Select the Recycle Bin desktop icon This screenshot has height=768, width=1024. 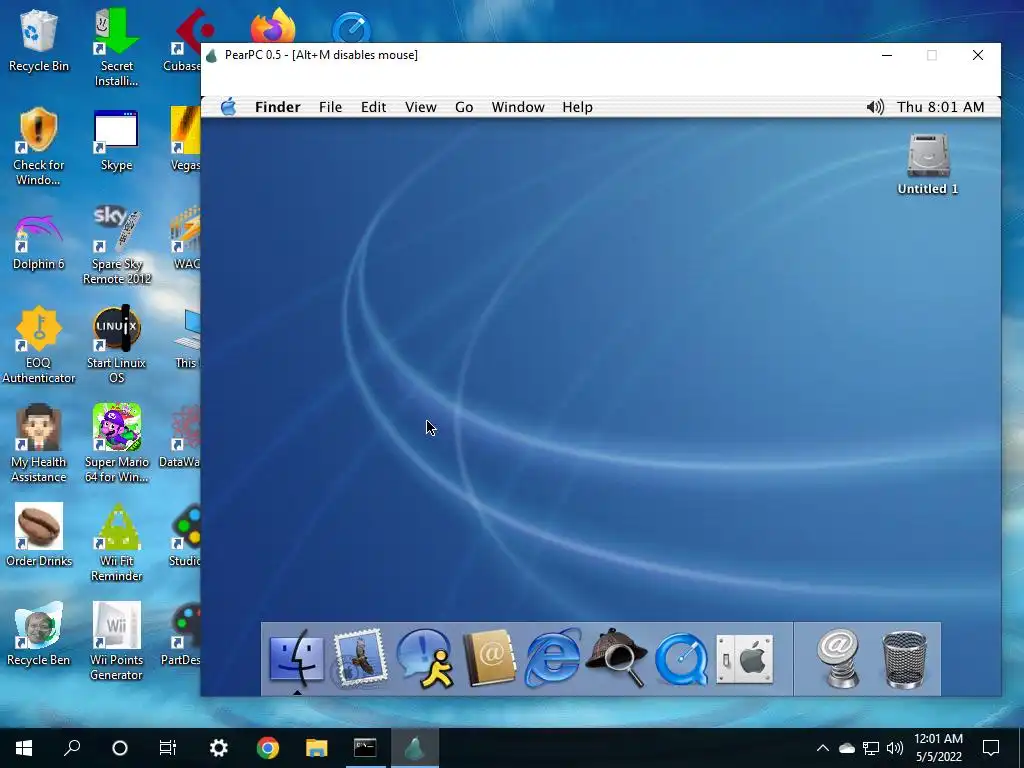pyautogui.click(x=39, y=40)
